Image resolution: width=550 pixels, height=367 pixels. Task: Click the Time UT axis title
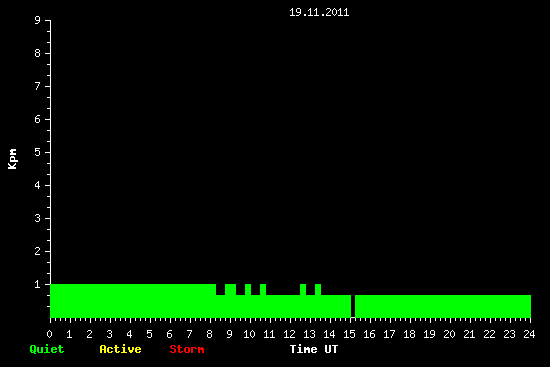[x=314, y=349]
